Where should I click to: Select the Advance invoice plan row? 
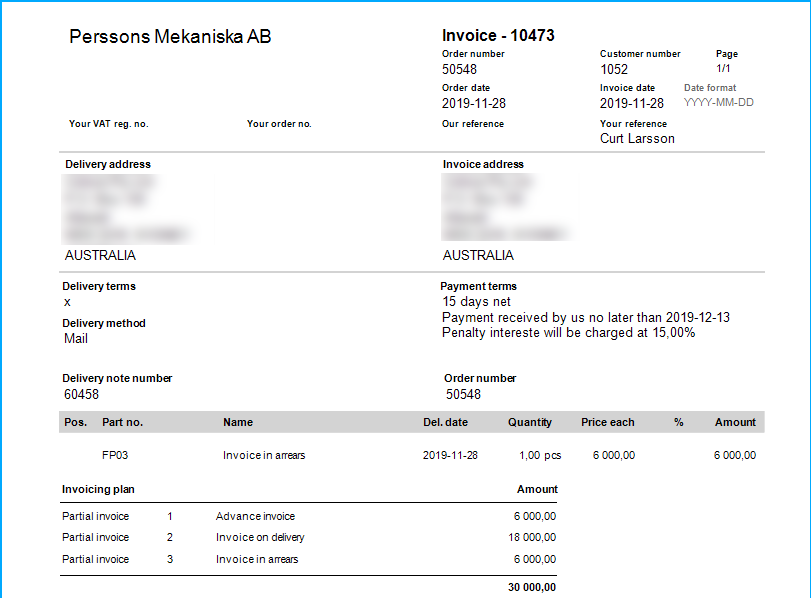[255, 516]
